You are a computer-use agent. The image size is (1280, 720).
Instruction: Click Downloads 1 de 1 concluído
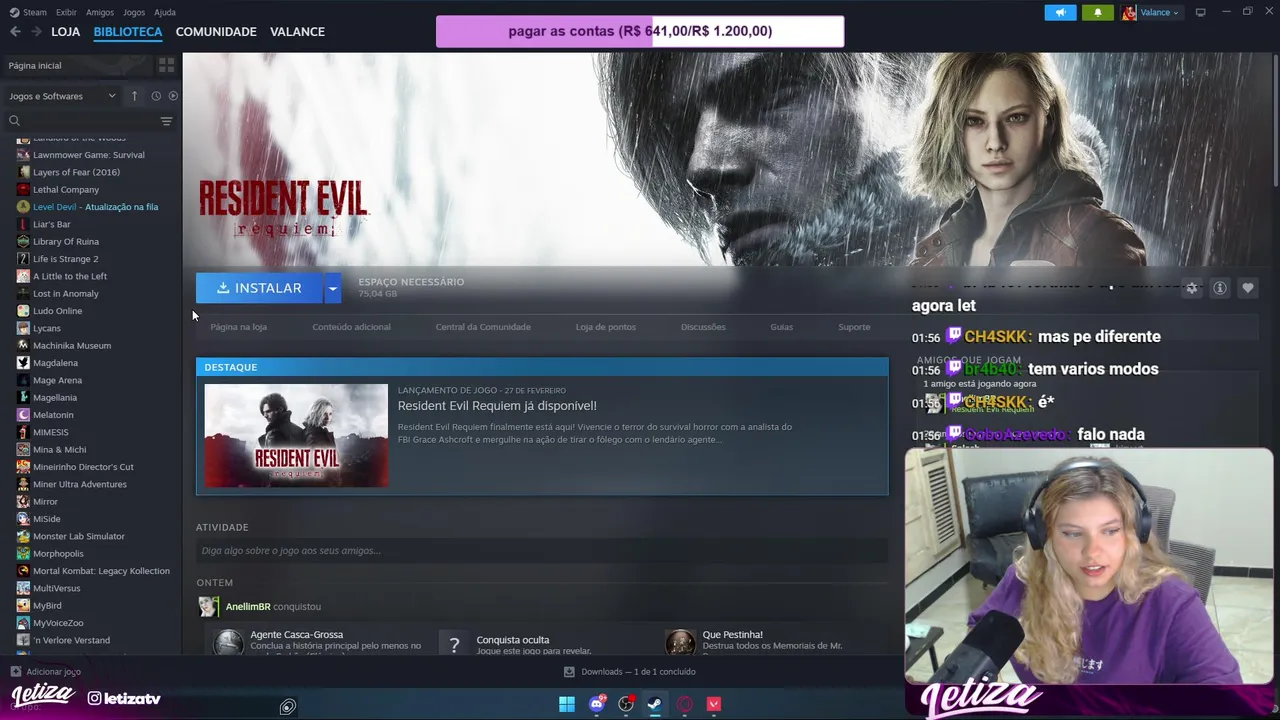[x=638, y=672]
